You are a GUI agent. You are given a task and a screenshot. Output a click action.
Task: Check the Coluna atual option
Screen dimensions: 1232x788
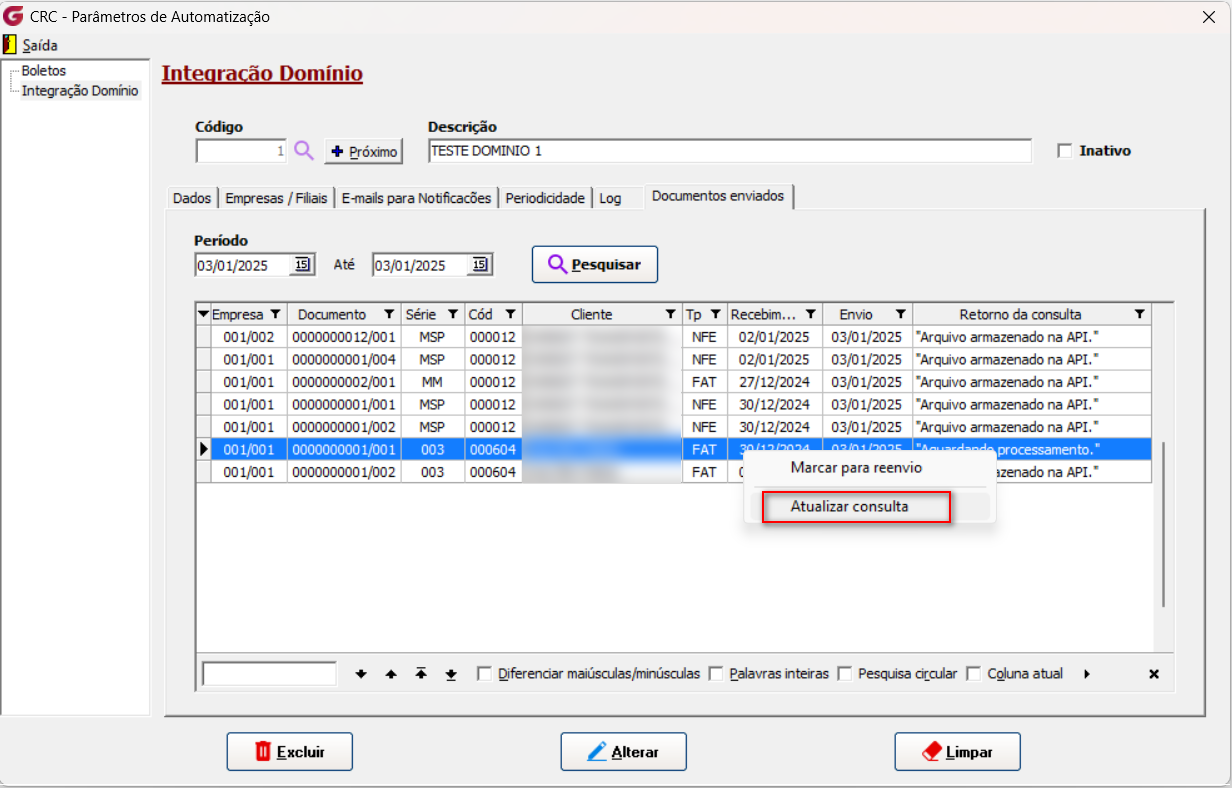coord(974,674)
